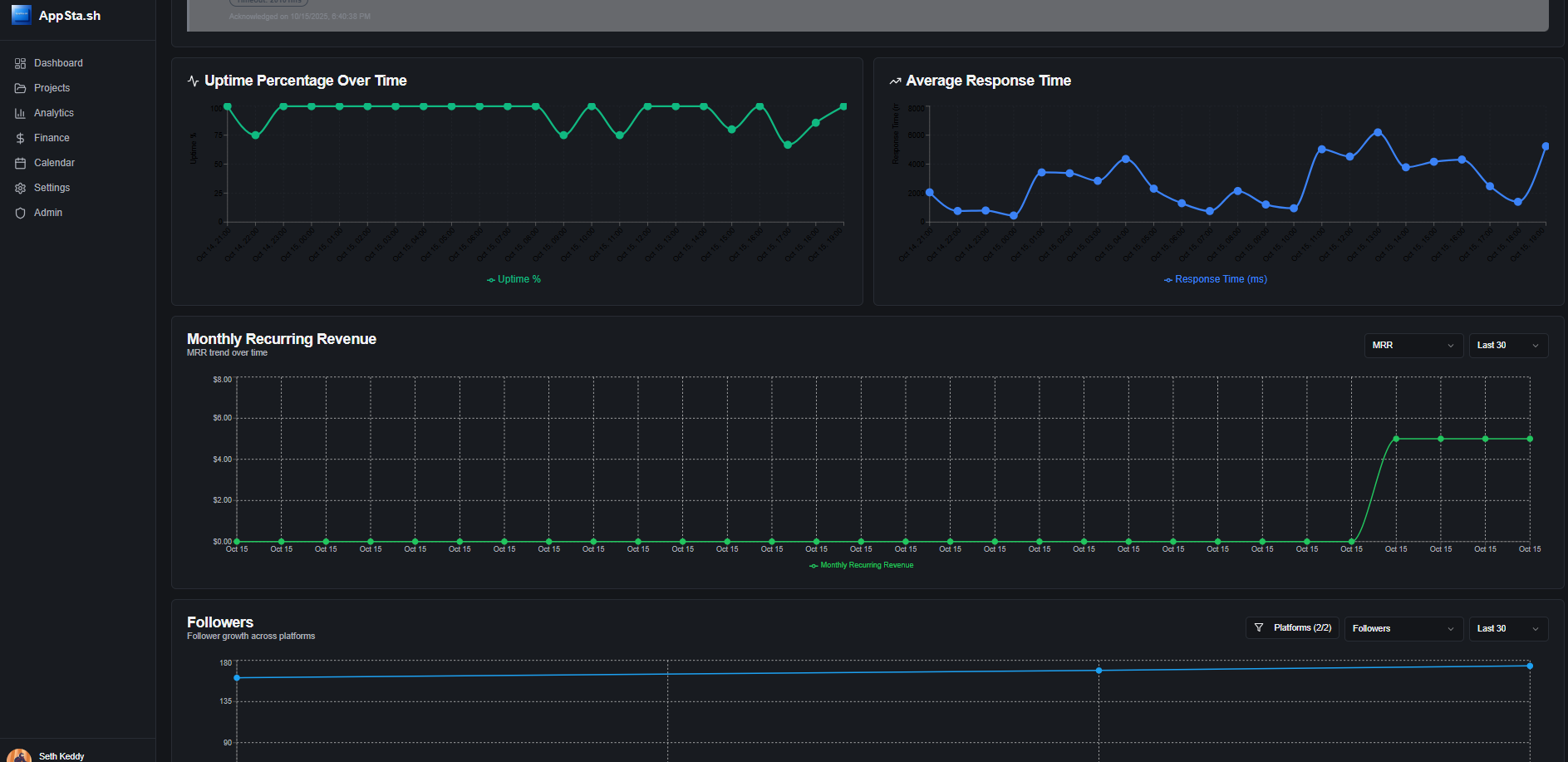
Task: Click the Settings gear icon
Action: [x=20, y=188]
